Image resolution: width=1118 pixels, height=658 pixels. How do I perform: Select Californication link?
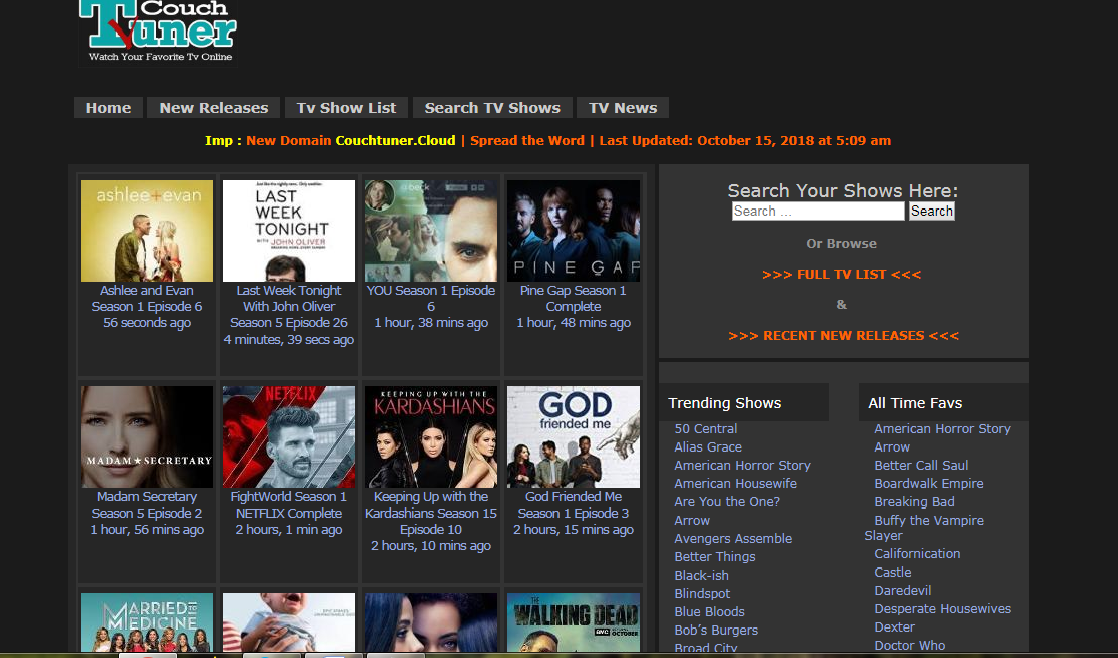coord(917,553)
